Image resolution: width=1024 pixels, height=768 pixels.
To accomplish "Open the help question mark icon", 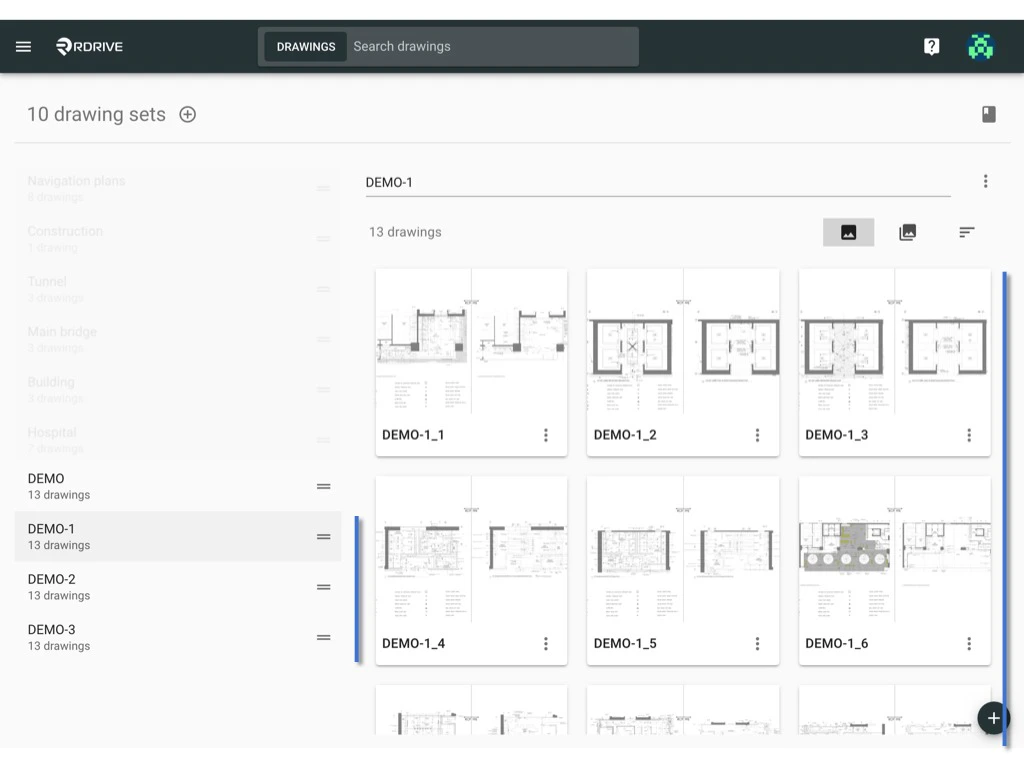I will tap(931, 46).
